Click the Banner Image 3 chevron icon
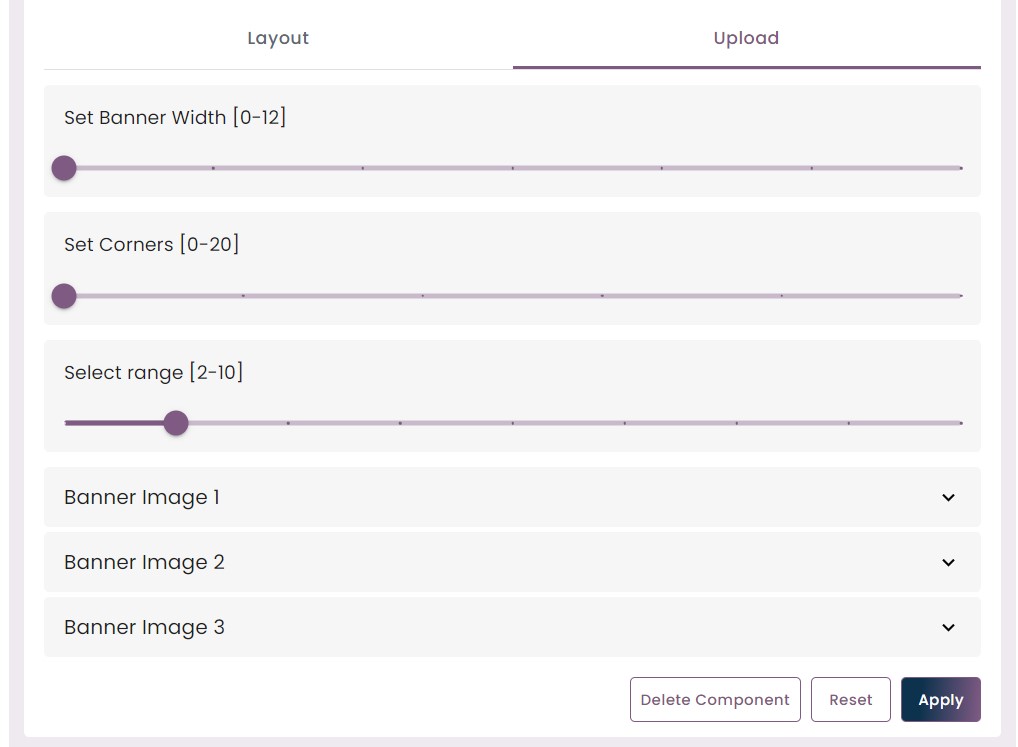This screenshot has height=747, width=1018. [948, 628]
